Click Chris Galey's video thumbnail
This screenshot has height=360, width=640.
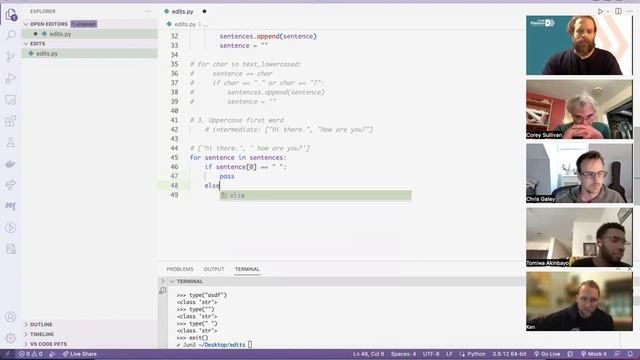pos(579,173)
